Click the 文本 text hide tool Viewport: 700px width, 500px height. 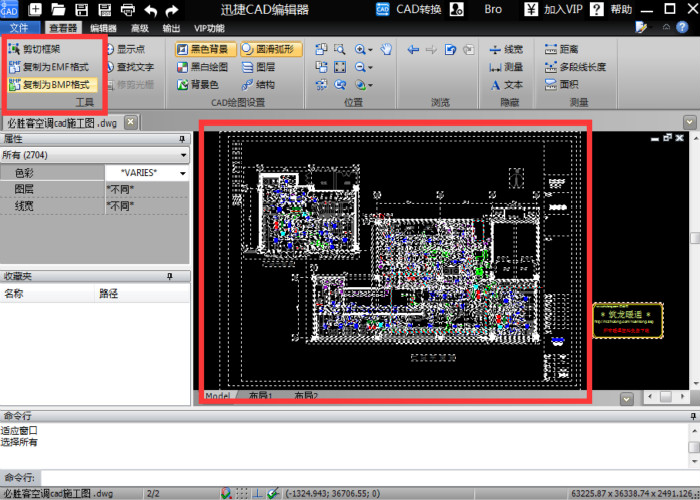pos(506,84)
